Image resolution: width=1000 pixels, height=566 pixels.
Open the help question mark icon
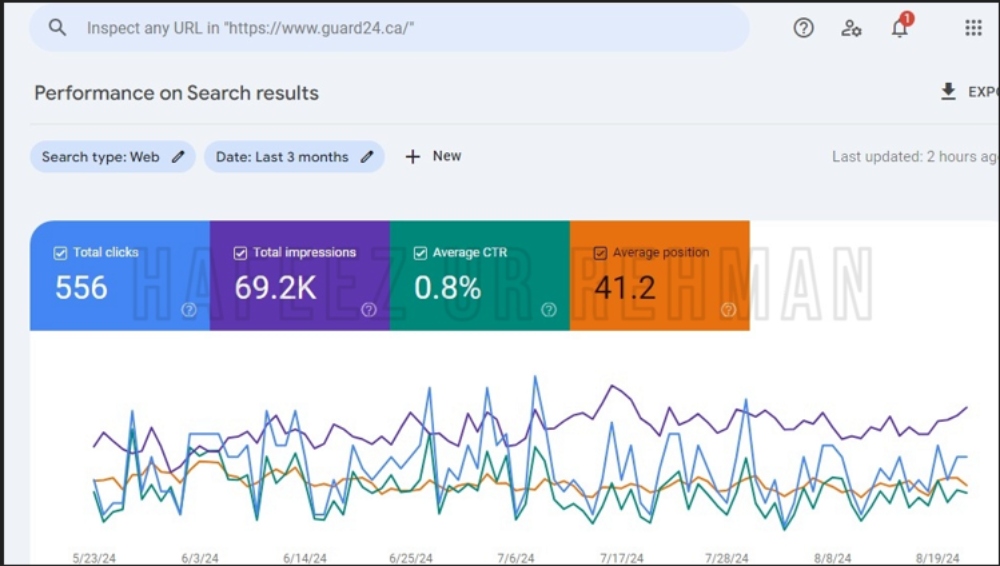803,27
